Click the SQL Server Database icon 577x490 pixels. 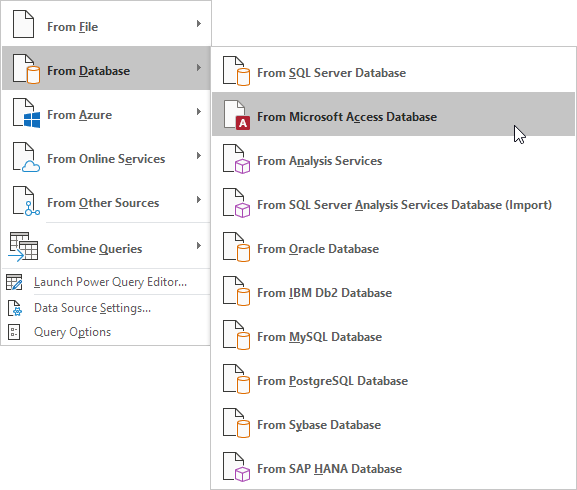click(236, 71)
